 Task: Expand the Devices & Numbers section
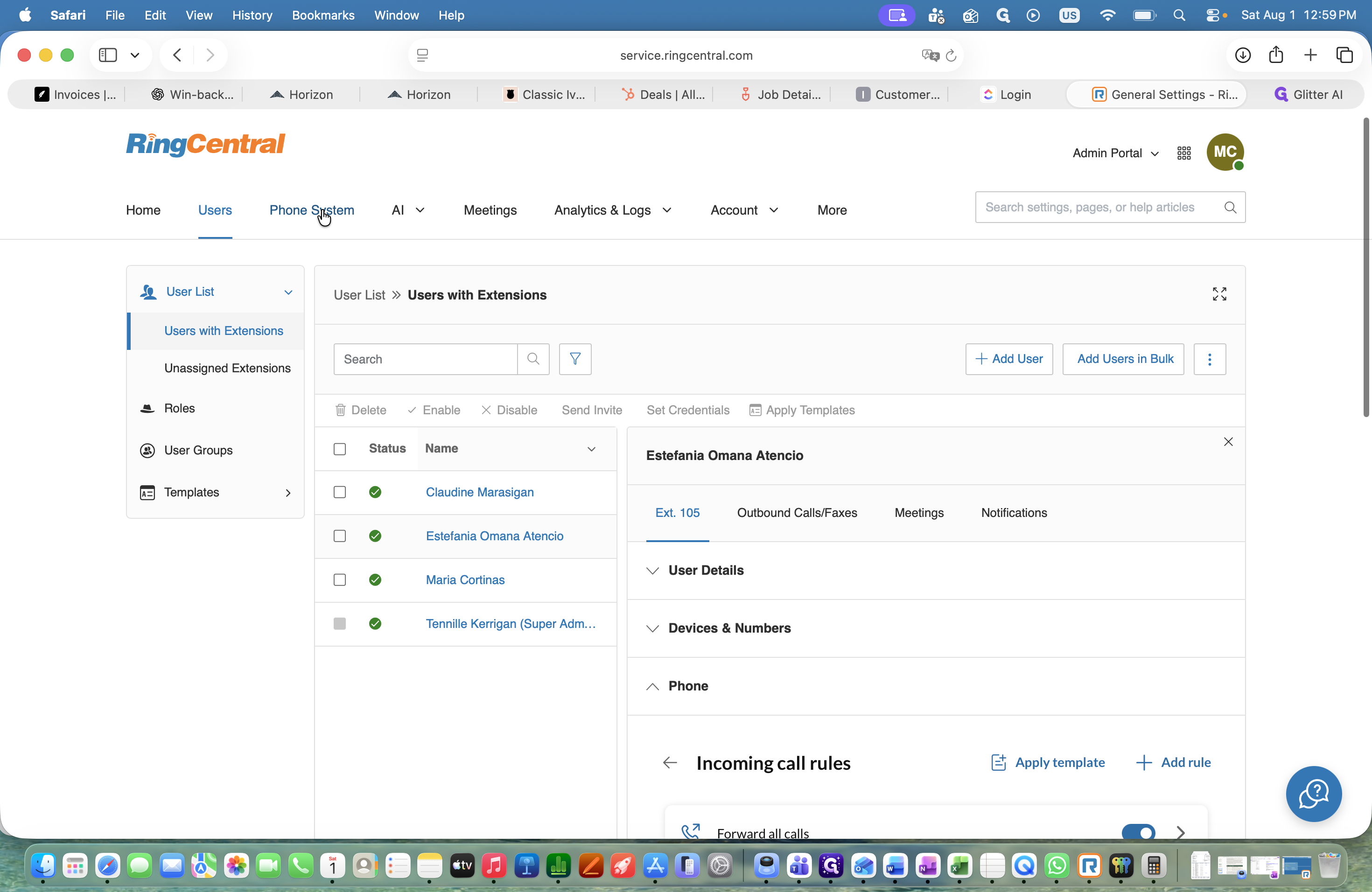tap(652, 628)
